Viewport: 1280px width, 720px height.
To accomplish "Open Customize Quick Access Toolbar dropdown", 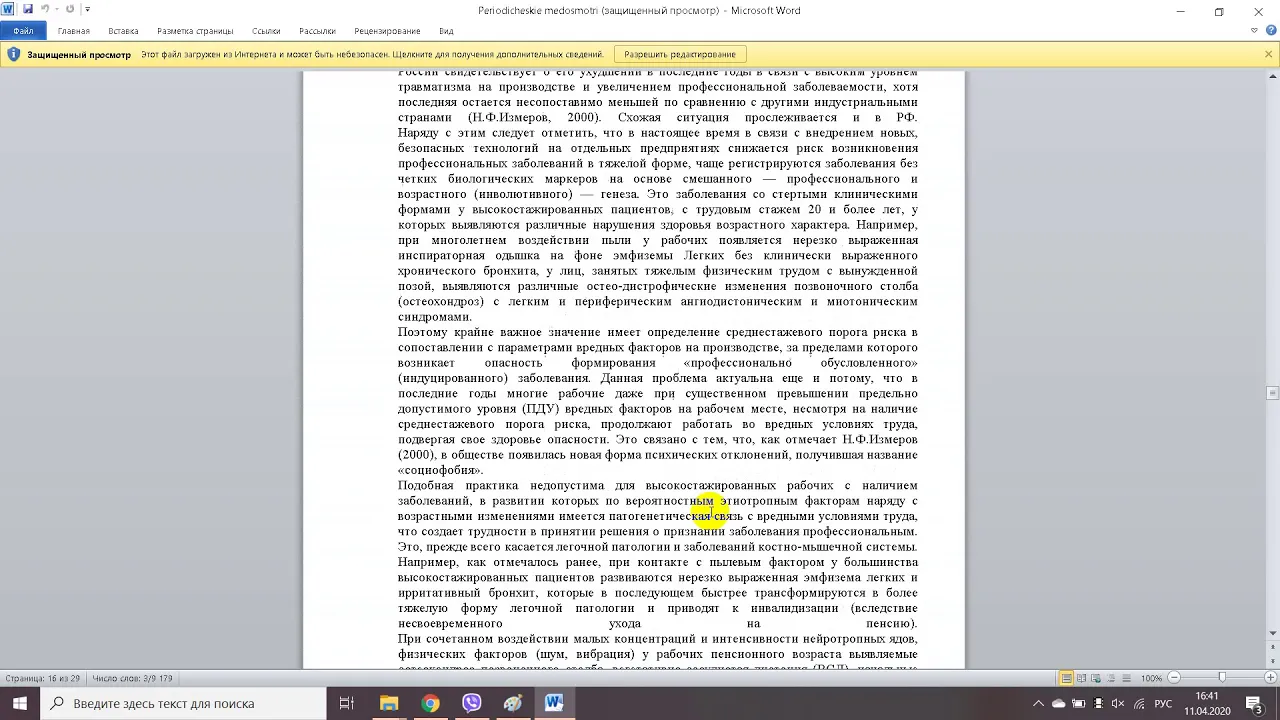I will click(x=87, y=10).
